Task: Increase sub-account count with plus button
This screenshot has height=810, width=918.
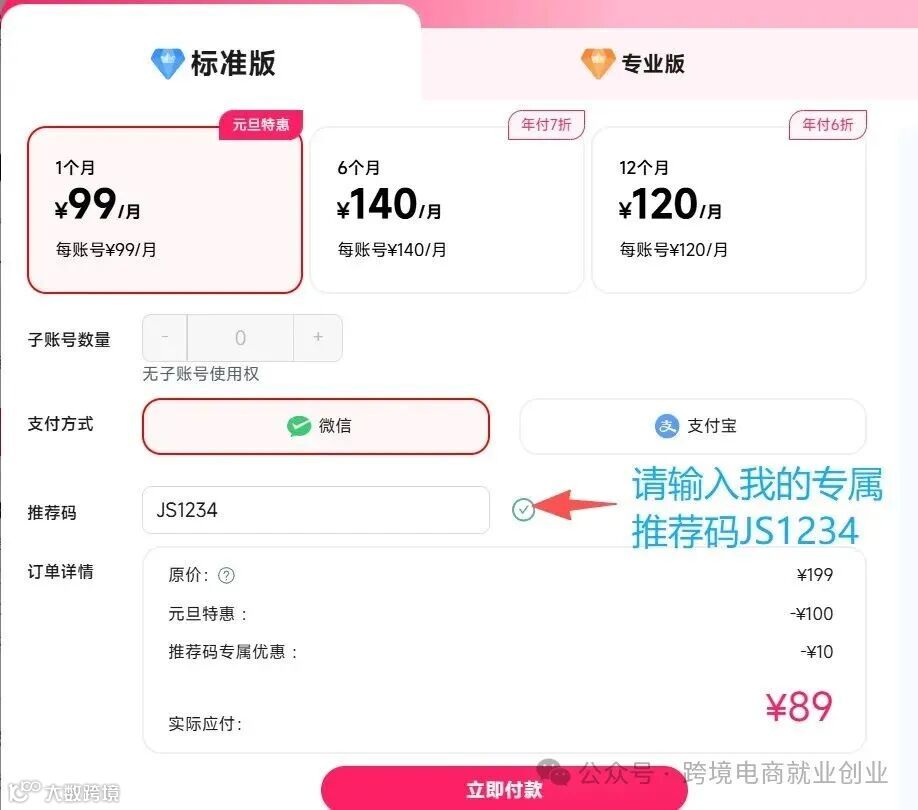Action: tap(318, 338)
